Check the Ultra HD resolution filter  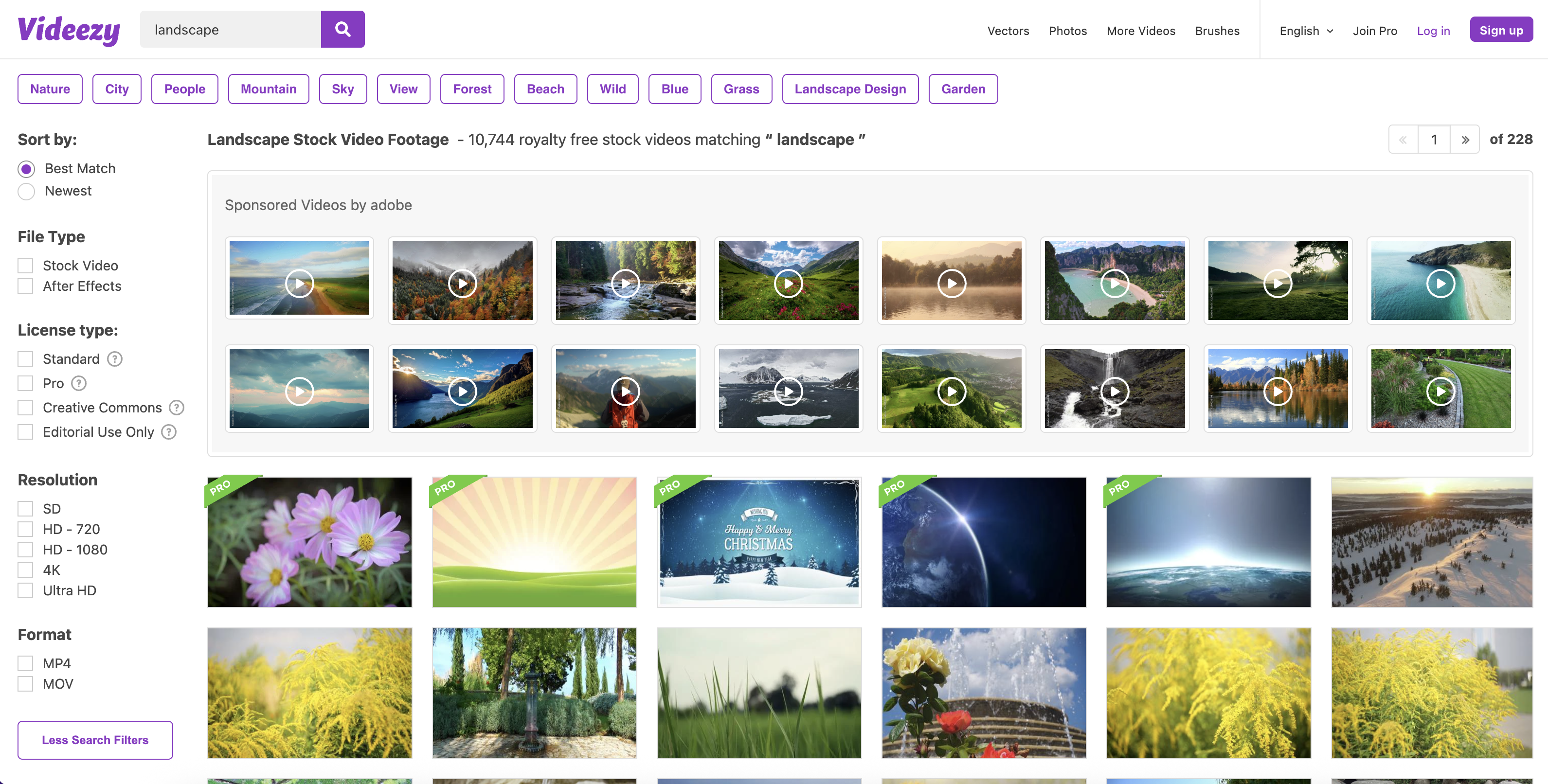coord(25,590)
